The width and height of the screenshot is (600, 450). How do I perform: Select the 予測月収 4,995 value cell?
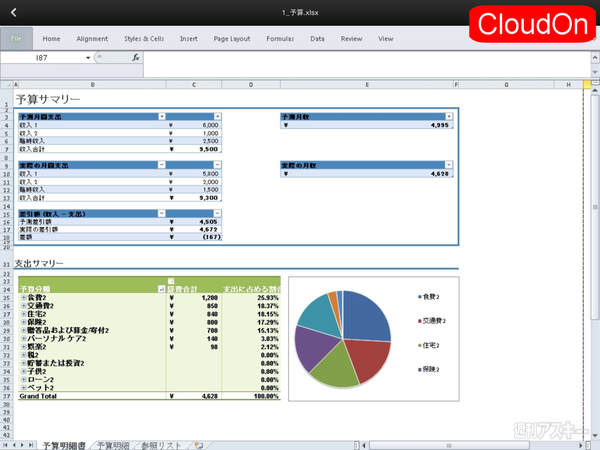367,125
